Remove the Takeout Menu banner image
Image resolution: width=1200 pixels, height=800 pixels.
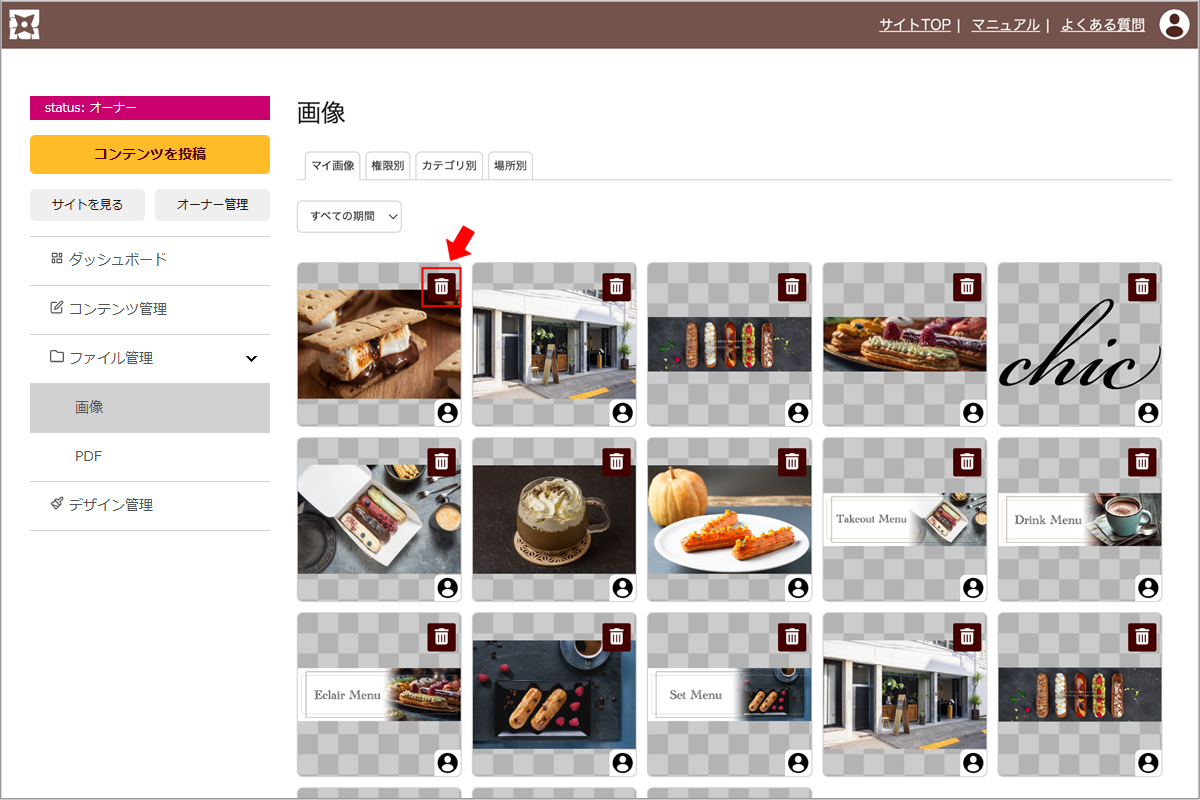click(967, 462)
